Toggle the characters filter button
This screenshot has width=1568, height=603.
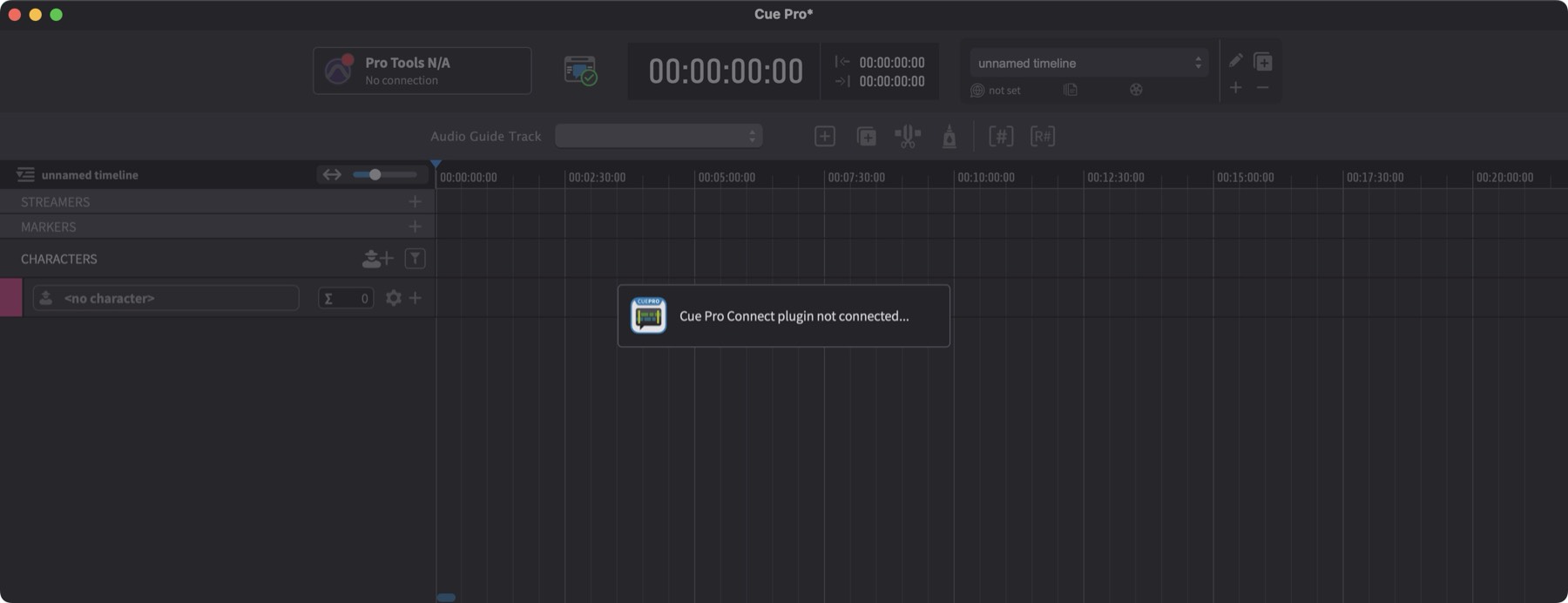pos(416,259)
